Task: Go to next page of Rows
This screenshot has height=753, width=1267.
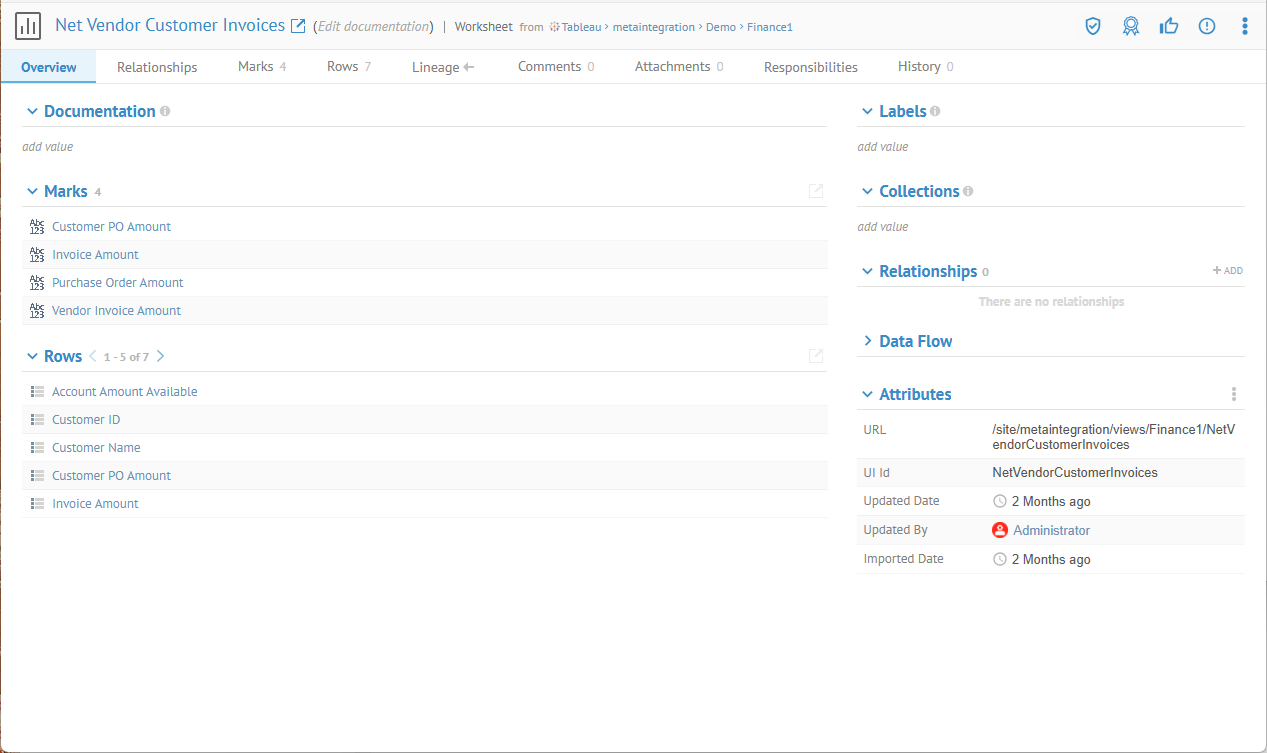Action: (x=161, y=356)
